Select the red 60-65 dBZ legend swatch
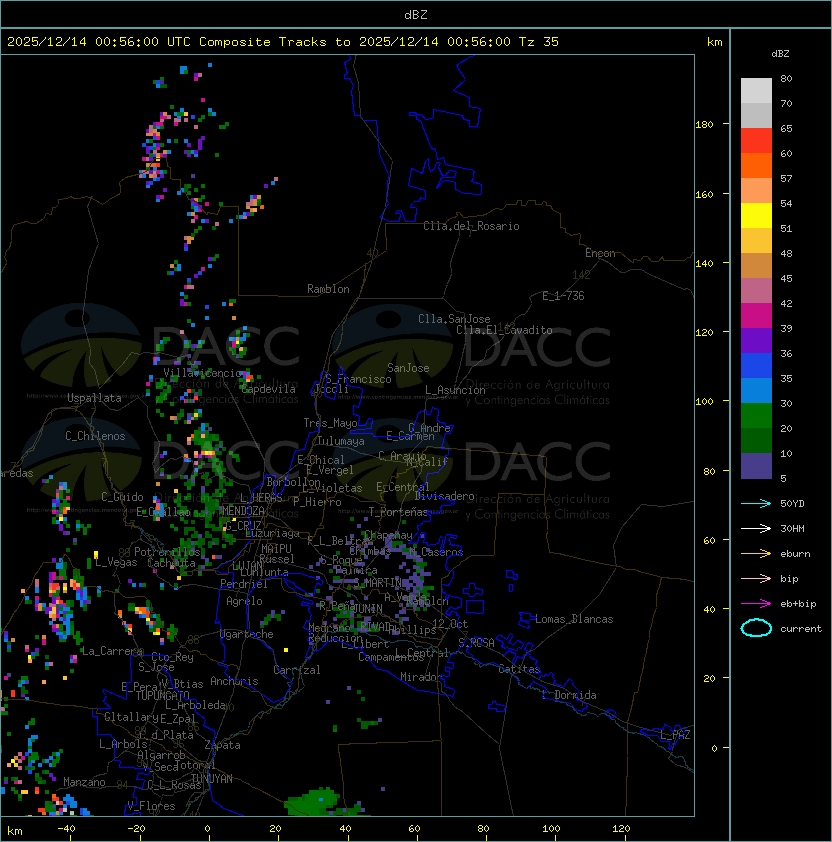The image size is (832, 842). (x=756, y=141)
